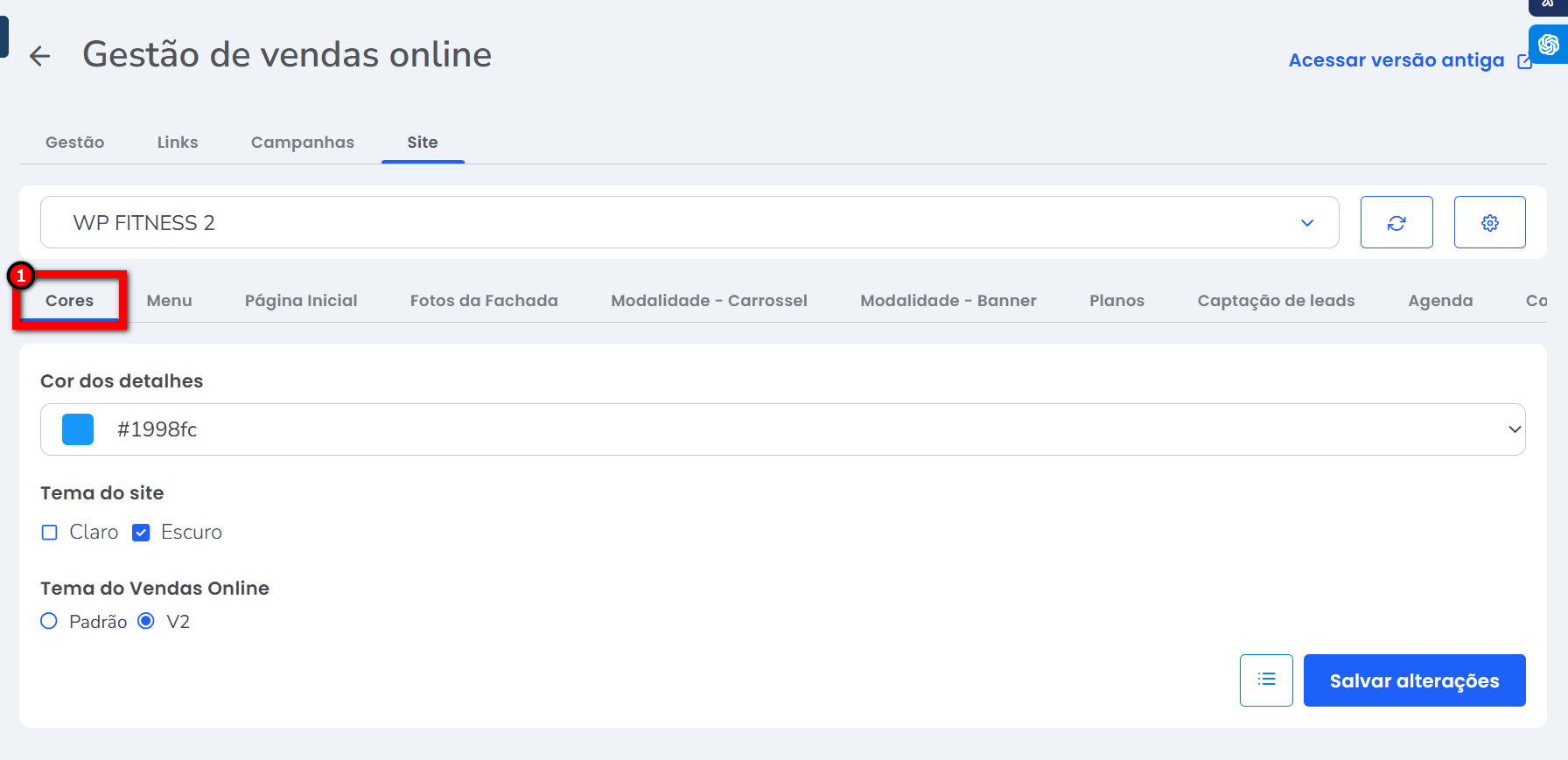
Task: Follow the Acessar versão antiga link
Action: click(1396, 60)
